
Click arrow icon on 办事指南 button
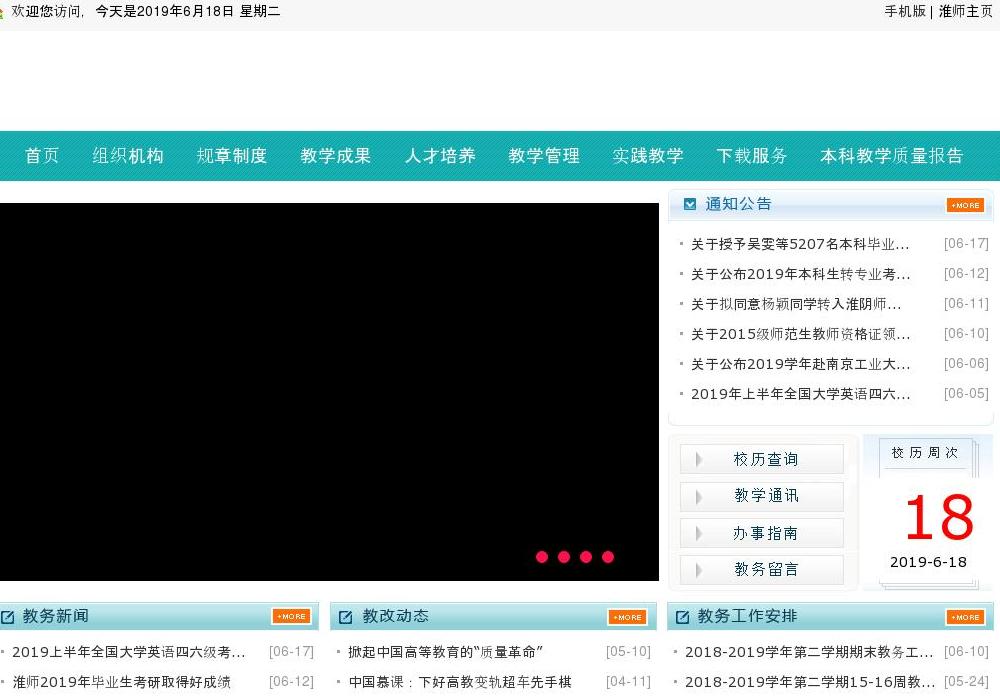tap(699, 533)
